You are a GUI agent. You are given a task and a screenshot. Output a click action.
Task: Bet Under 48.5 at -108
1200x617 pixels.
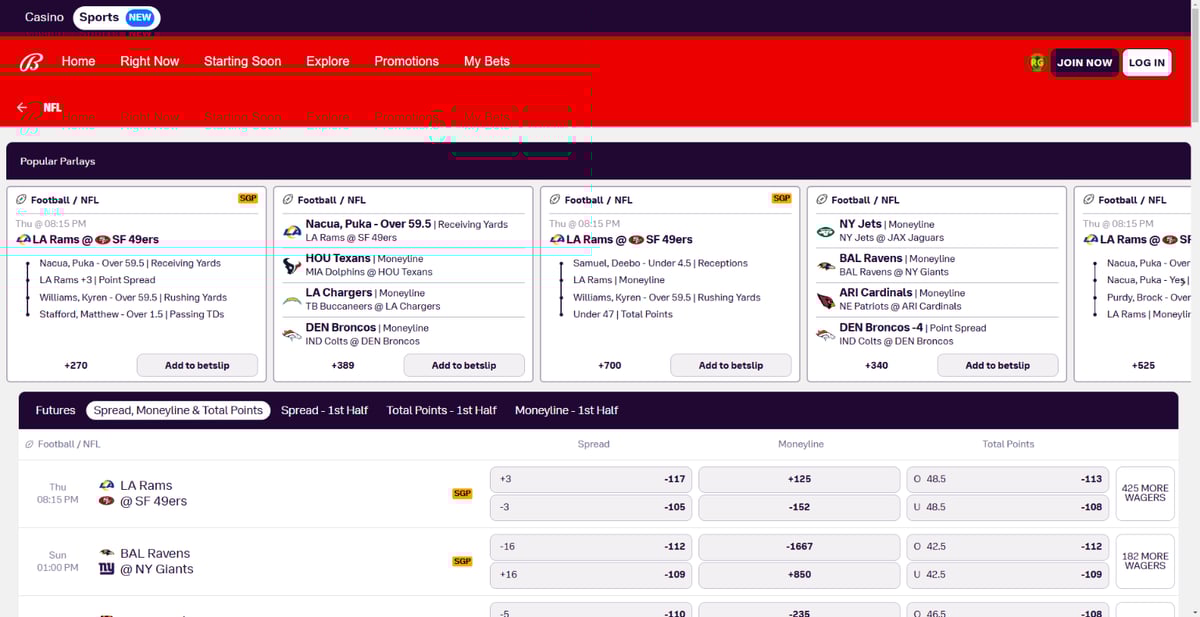tap(1007, 507)
